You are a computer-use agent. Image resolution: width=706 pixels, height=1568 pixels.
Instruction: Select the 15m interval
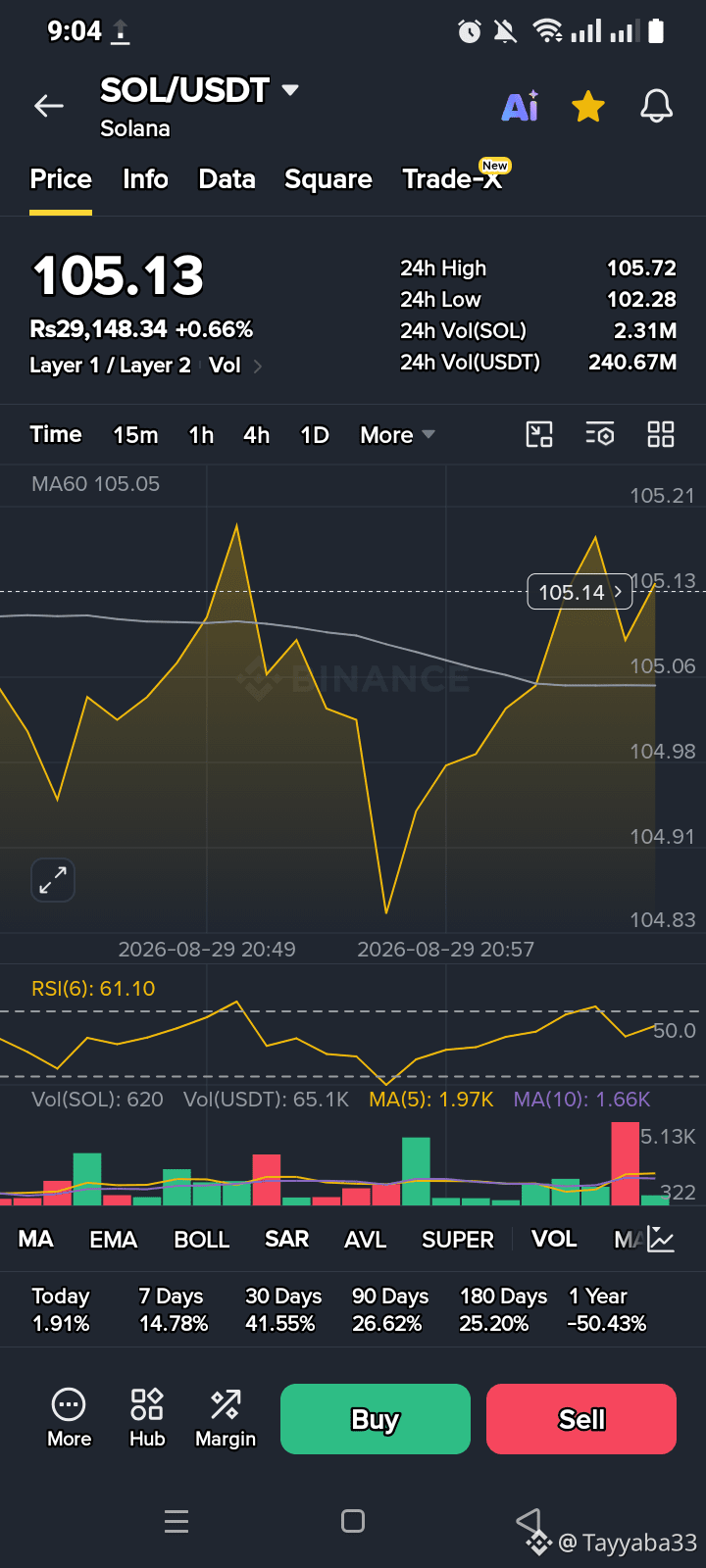(x=135, y=434)
